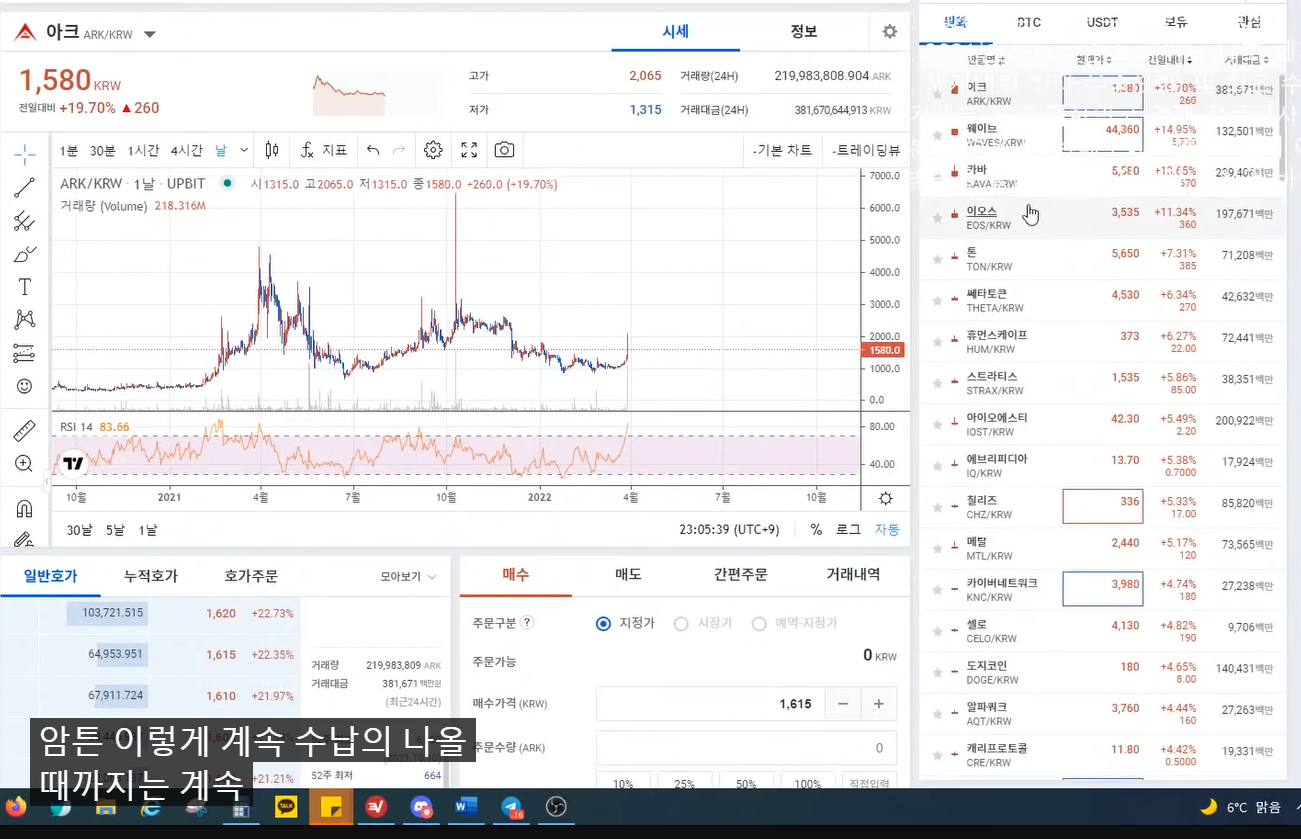The width and height of the screenshot is (1301, 839).
Task: Select the pattern drawing tool
Action: coord(25,320)
